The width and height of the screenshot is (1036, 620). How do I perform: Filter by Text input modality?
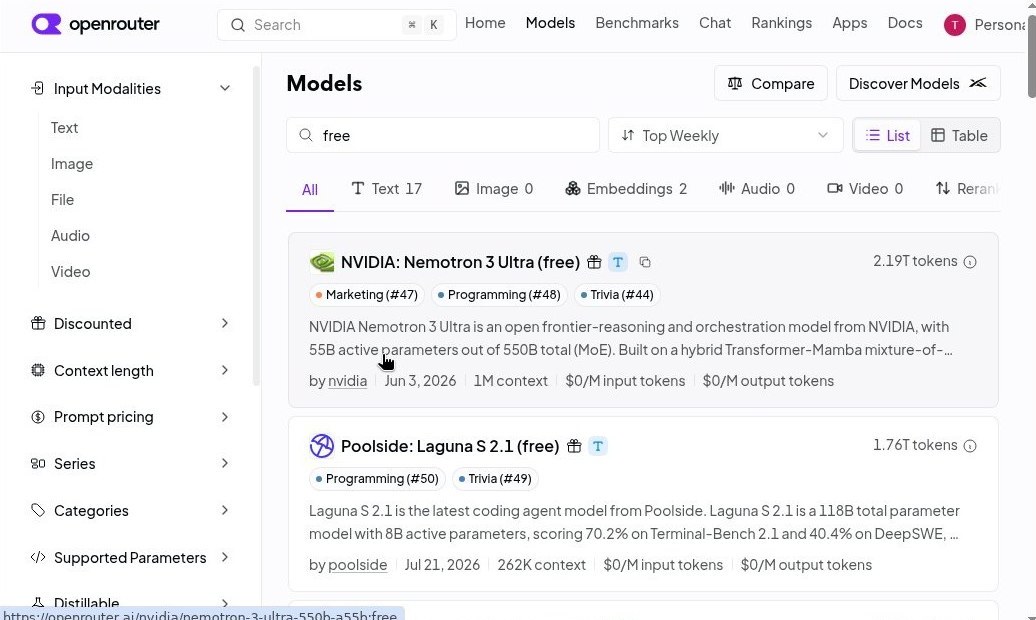pyautogui.click(x=64, y=128)
